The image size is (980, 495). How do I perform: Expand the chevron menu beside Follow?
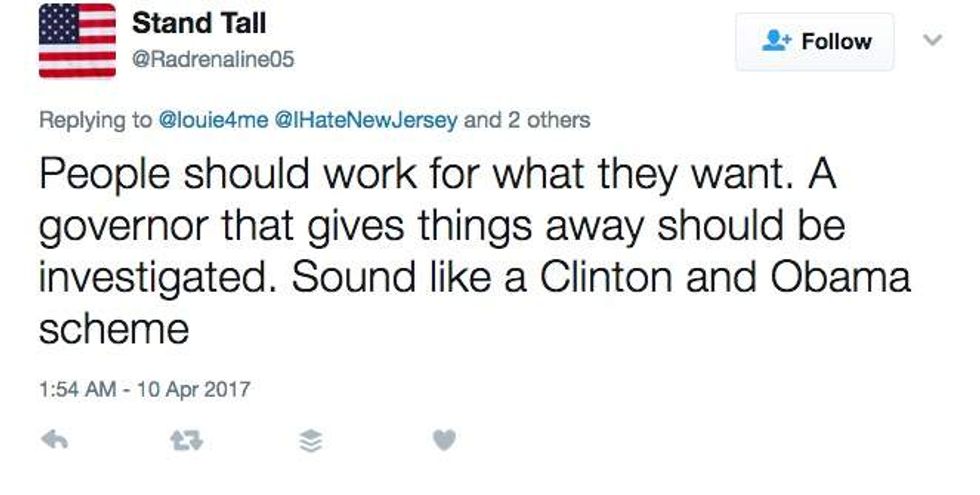tap(931, 41)
